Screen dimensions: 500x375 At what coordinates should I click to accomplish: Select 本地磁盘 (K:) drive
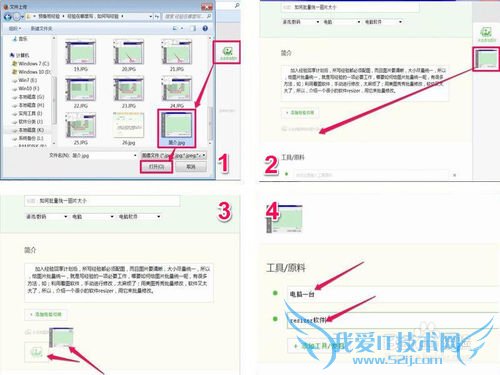[28, 130]
